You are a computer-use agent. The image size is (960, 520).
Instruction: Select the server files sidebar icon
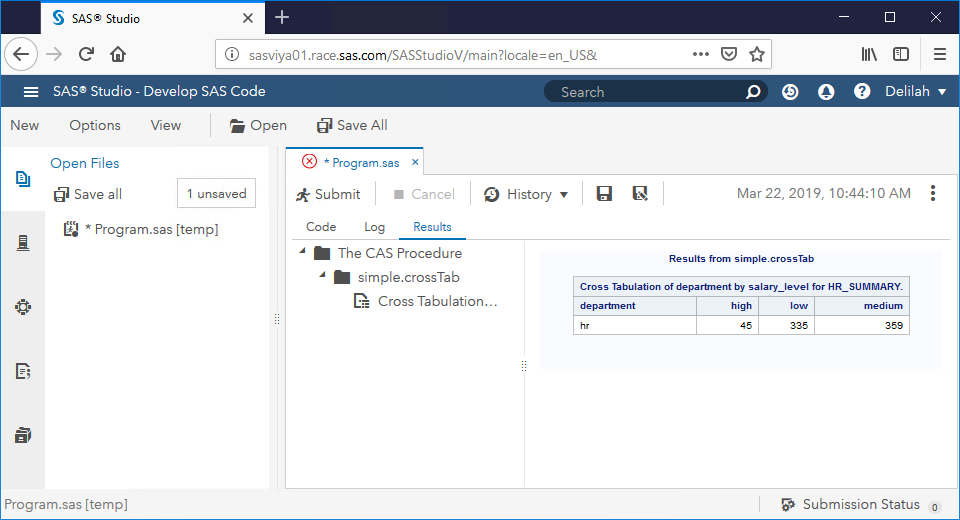pyautogui.click(x=23, y=243)
